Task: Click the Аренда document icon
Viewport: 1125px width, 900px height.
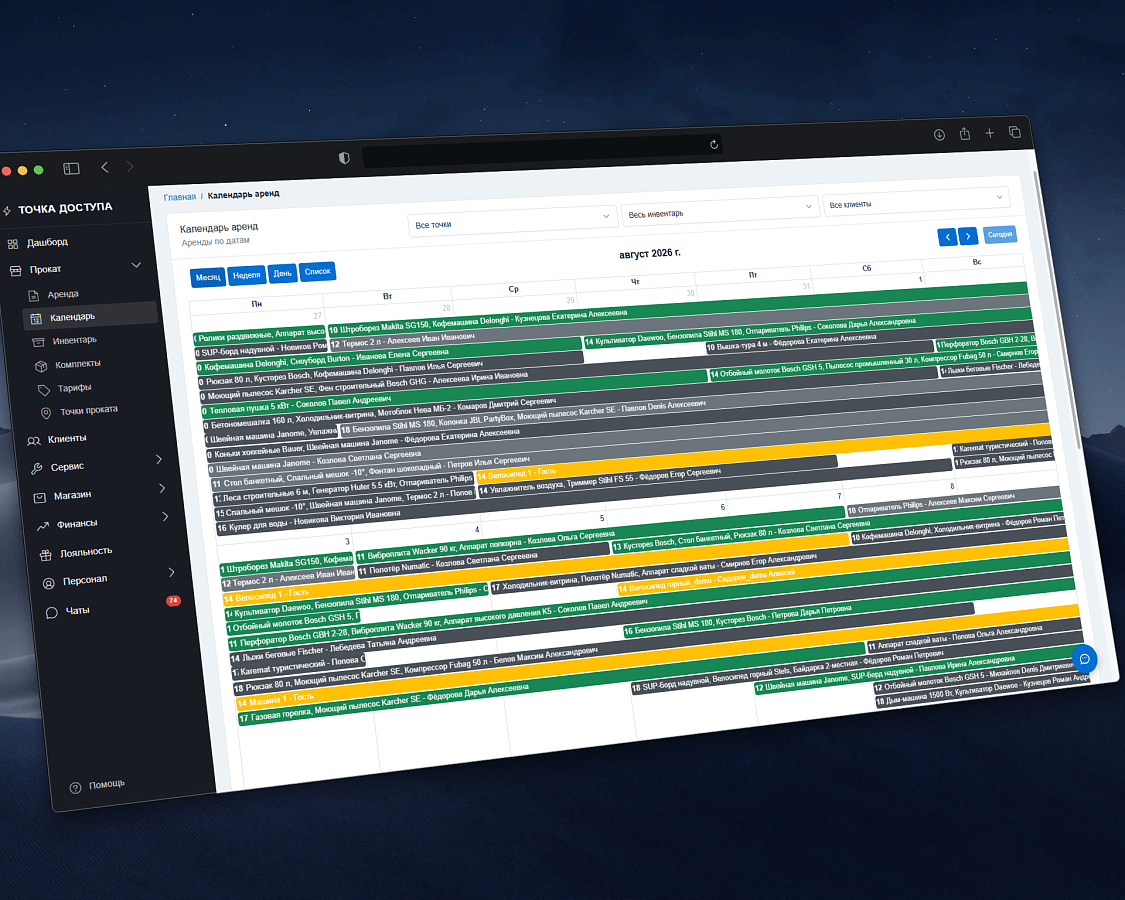Action: (x=33, y=296)
